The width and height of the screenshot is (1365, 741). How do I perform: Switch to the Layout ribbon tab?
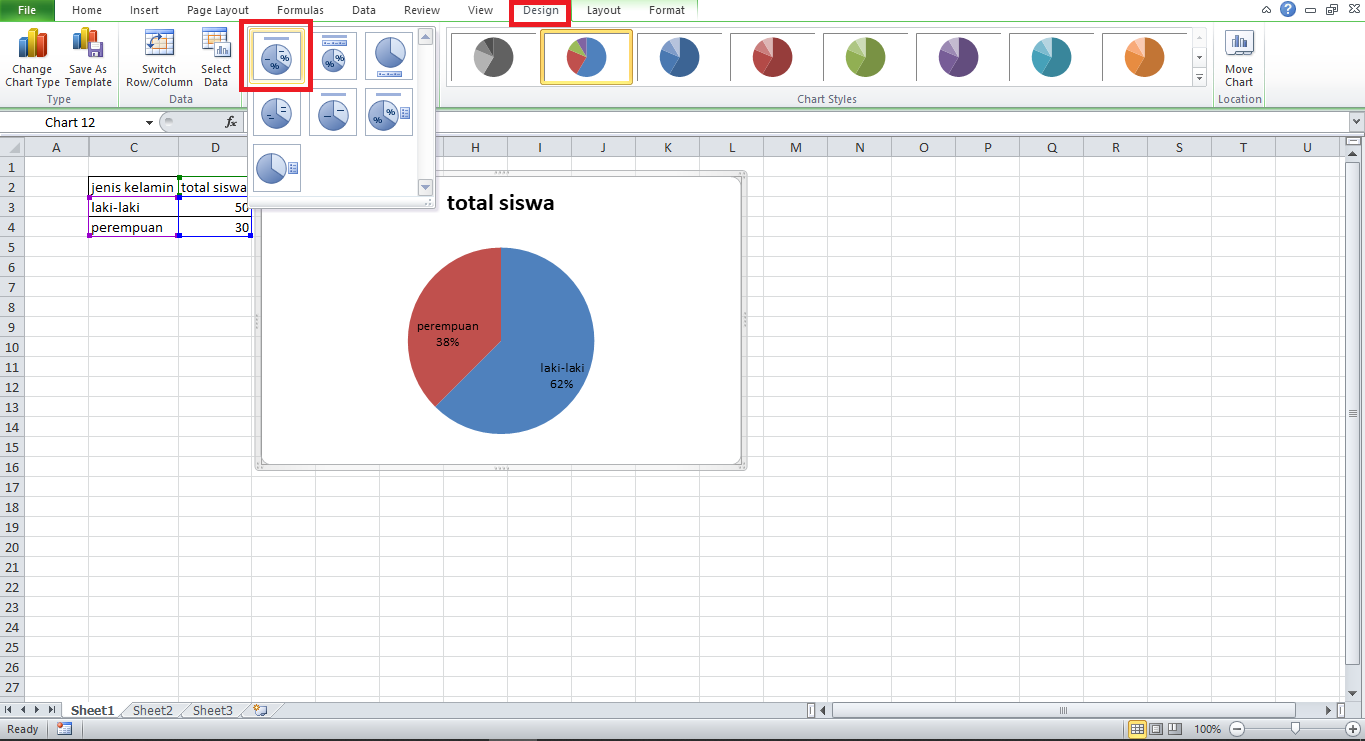[603, 11]
